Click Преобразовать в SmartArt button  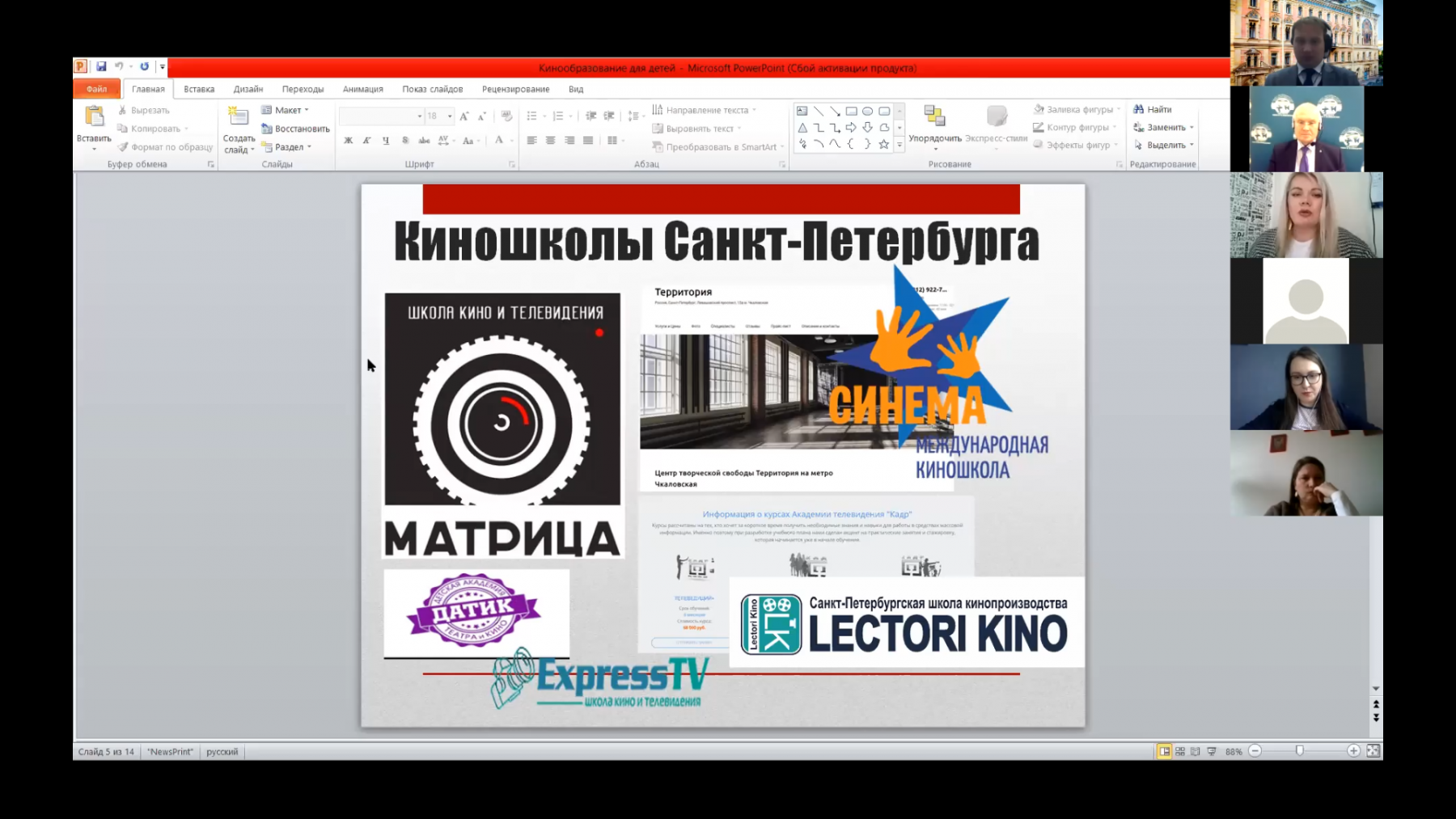pos(718,147)
